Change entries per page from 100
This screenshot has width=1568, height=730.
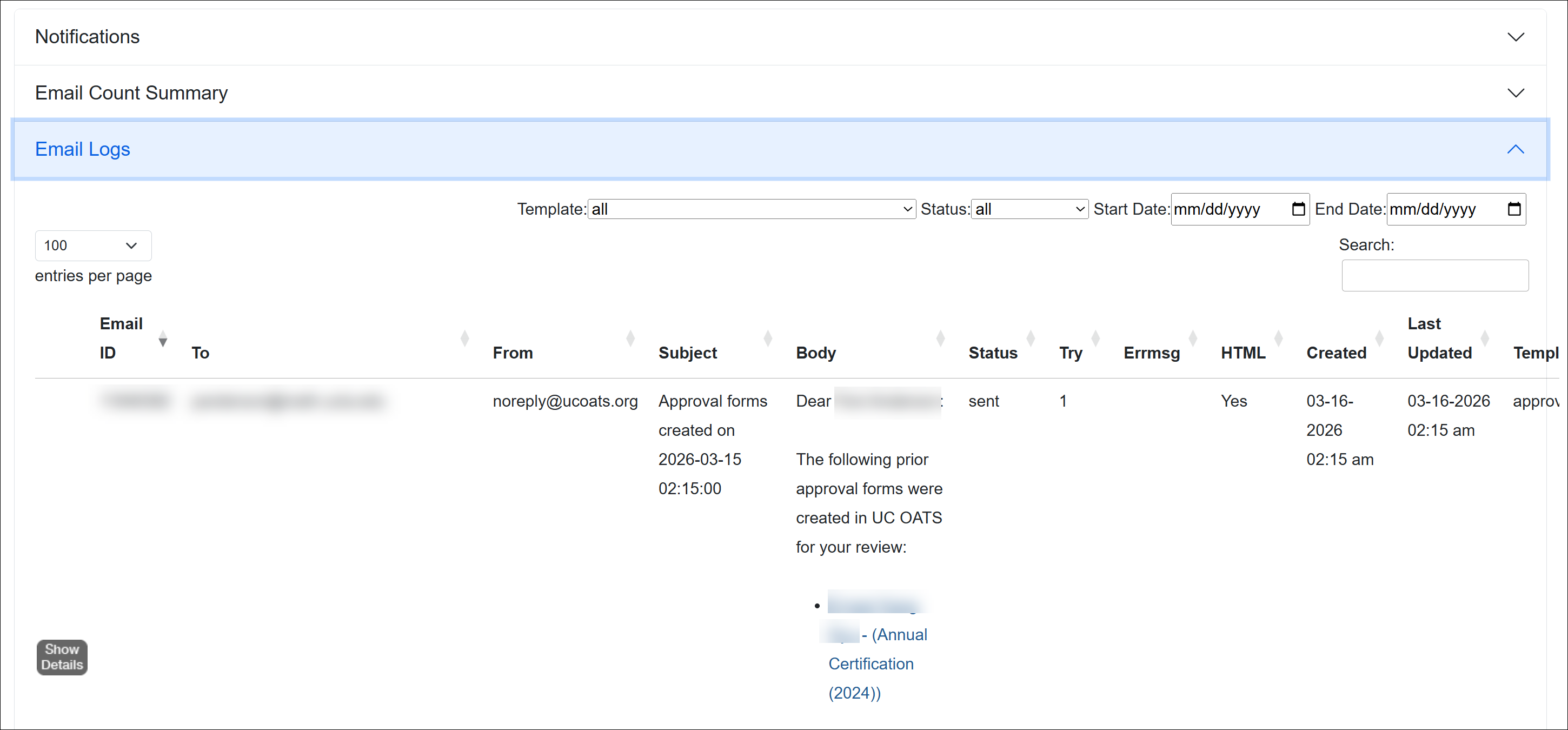[x=92, y=245]
